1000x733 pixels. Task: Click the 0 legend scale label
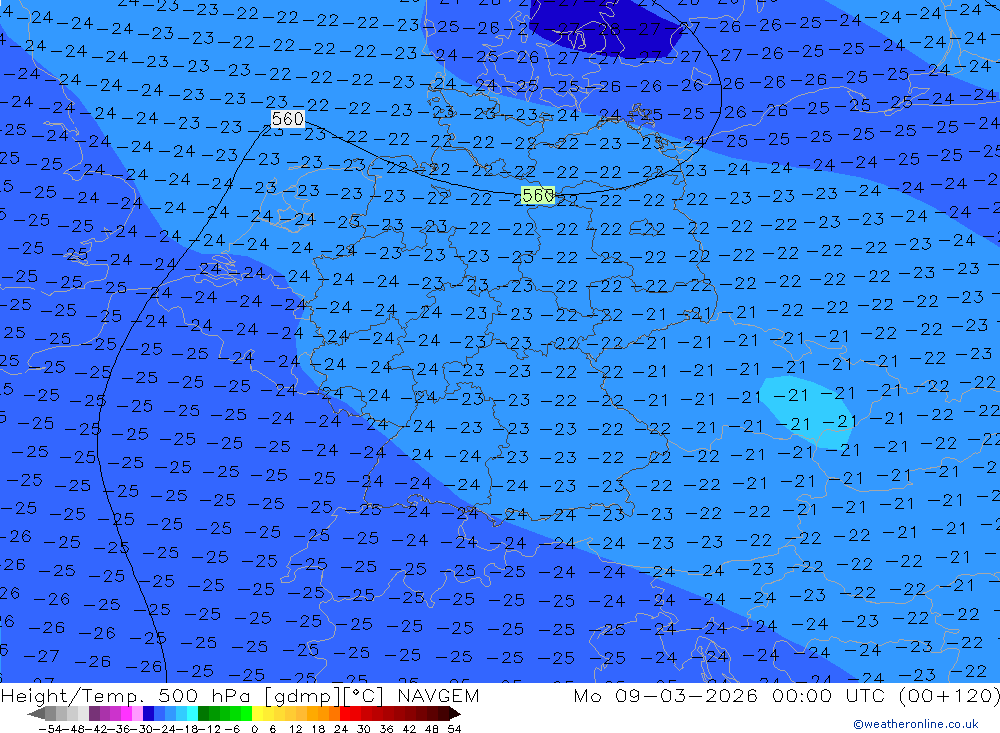coord(254,729)
